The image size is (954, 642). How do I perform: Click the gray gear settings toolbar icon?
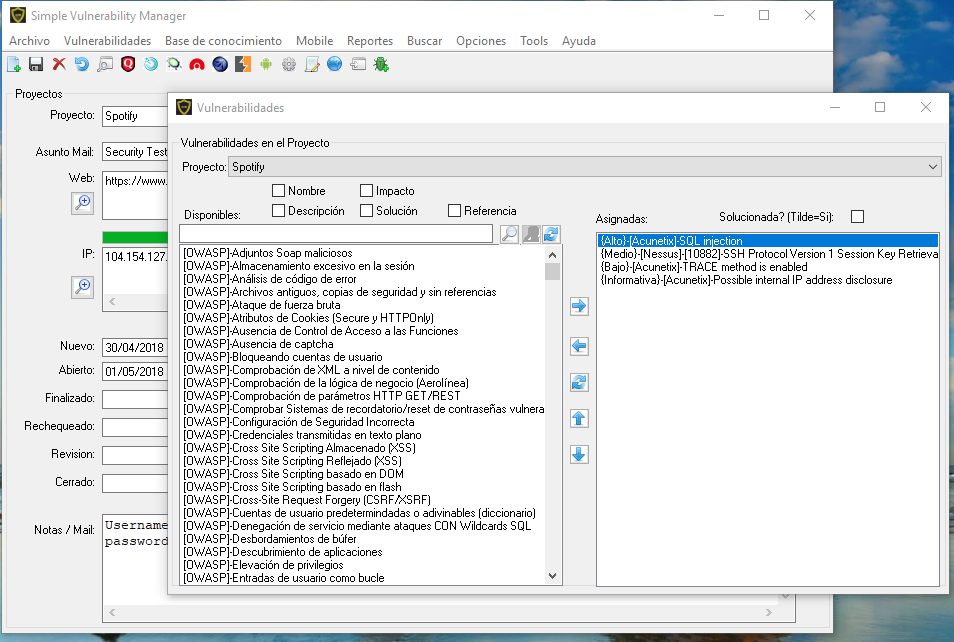click(x=289, y=64)
